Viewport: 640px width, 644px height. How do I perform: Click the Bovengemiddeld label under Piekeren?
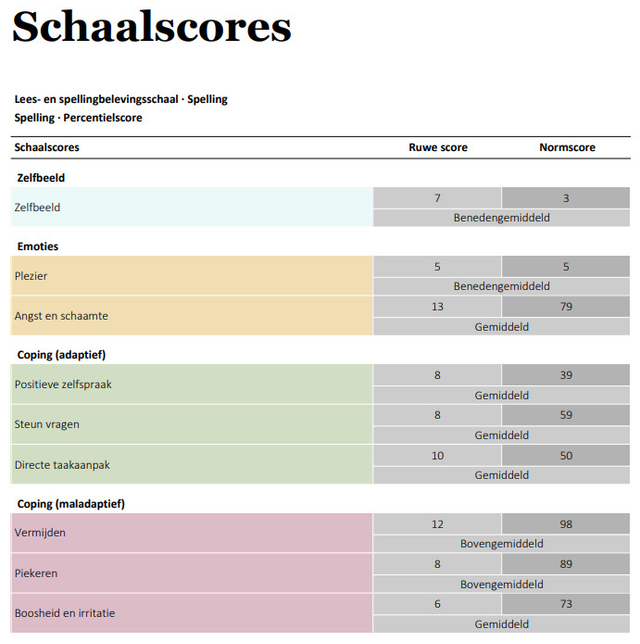[502, 584]
